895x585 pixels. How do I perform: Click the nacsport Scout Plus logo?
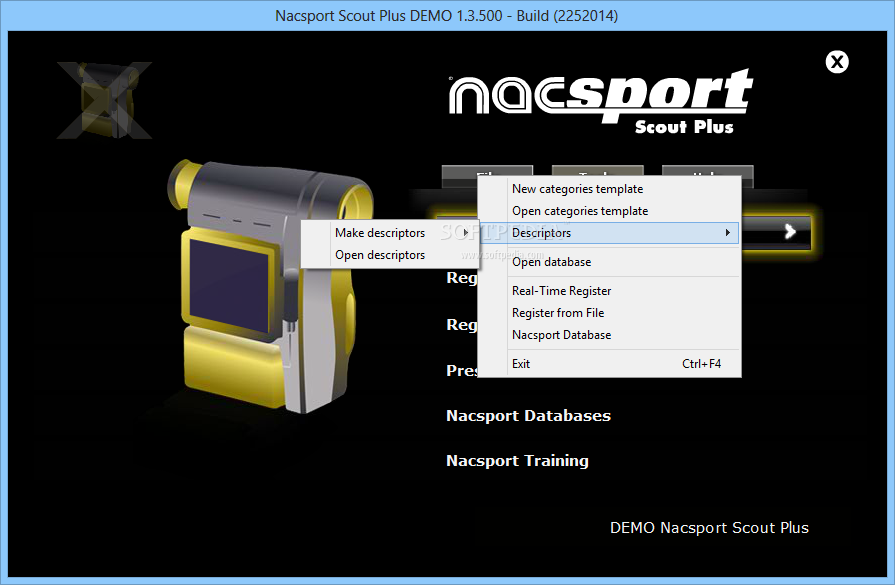coord(600,102)
